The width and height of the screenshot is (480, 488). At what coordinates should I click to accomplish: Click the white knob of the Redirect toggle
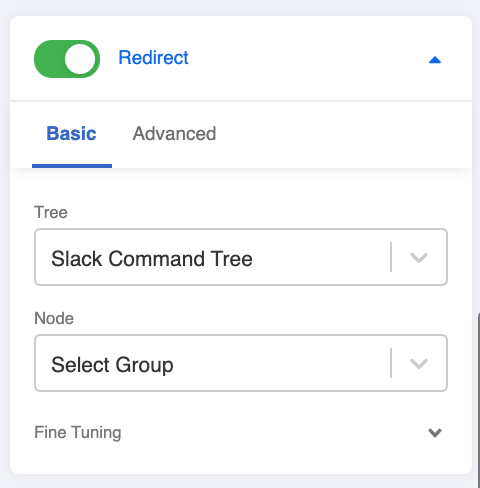click(80, 59)
